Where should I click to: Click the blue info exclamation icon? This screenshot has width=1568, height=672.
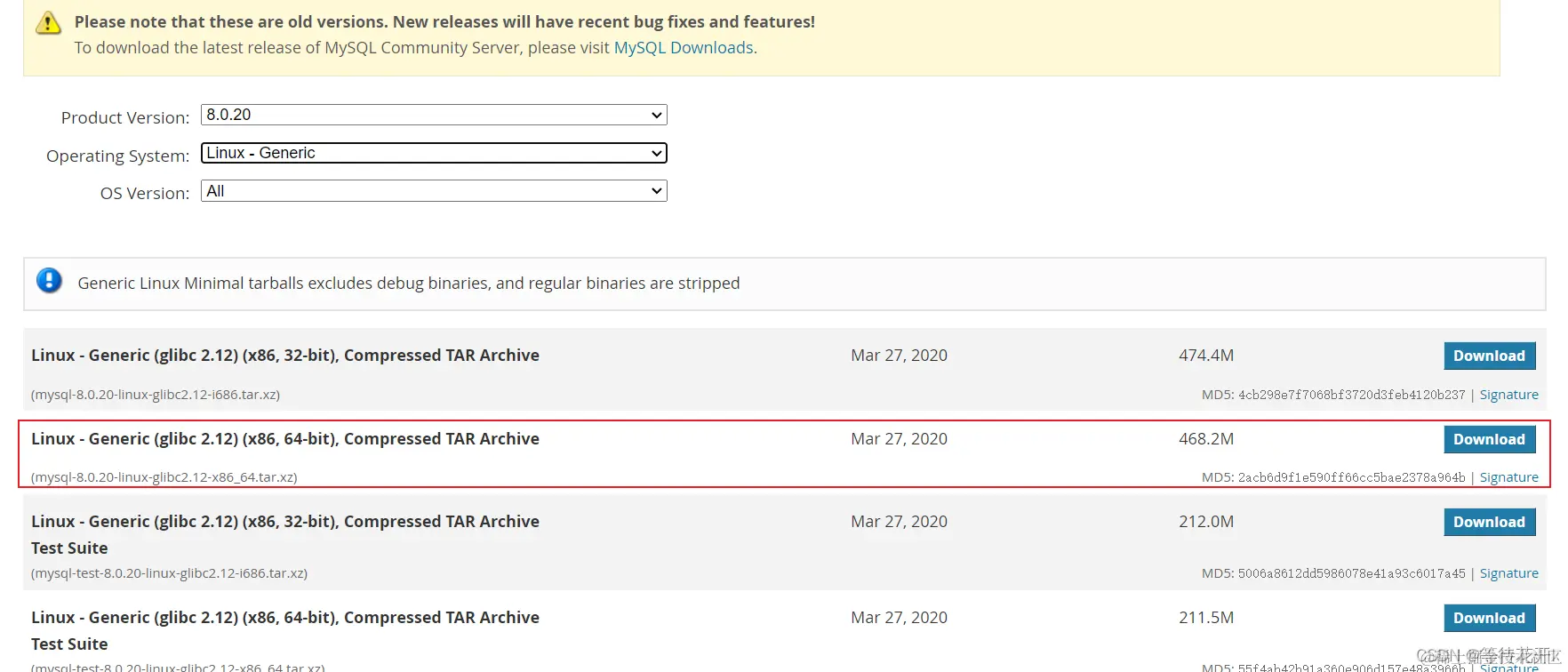[49, 281]
